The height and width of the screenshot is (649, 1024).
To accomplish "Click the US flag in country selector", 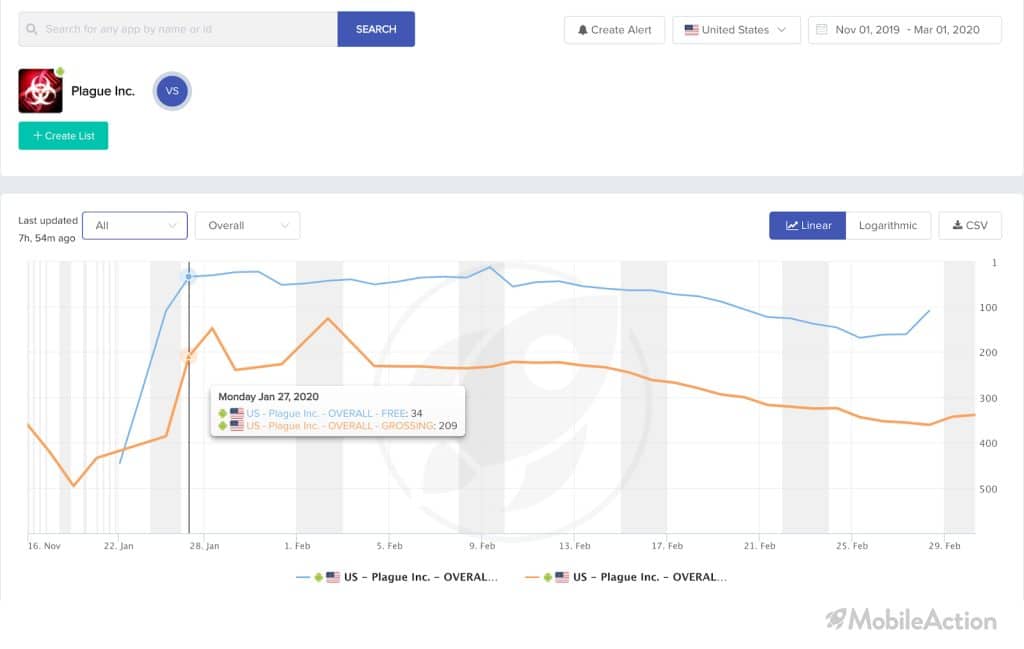I will tap(692, 30).
